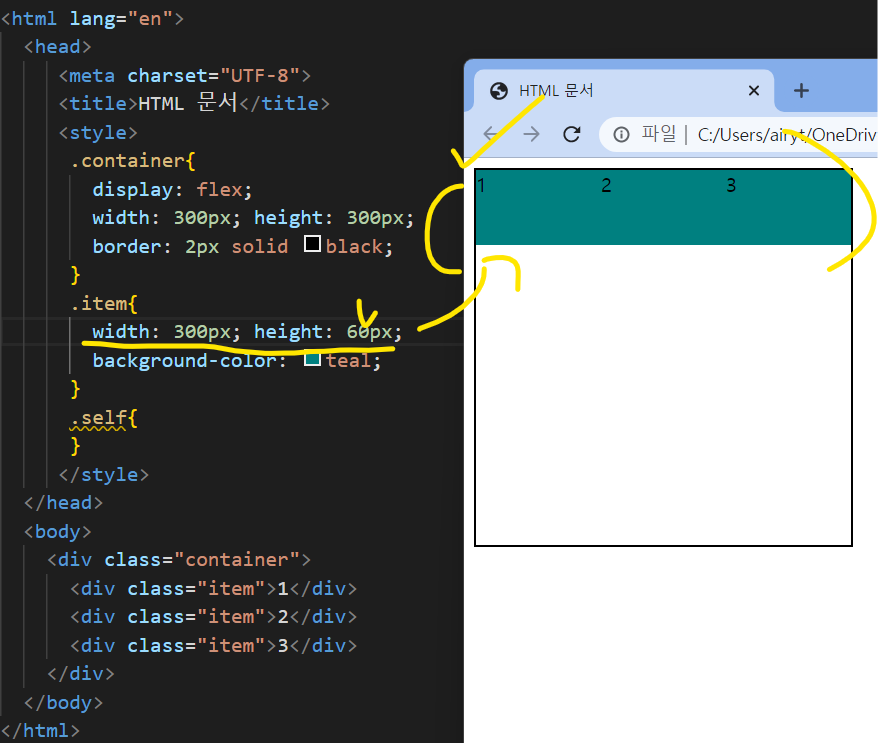Click the browser back arrow
The width and height of the screenshot is (882, 743).
coord(491,134)
